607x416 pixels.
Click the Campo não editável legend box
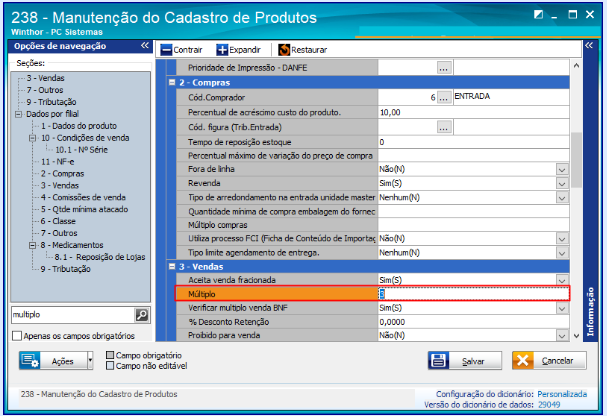[x=110, y=366]
